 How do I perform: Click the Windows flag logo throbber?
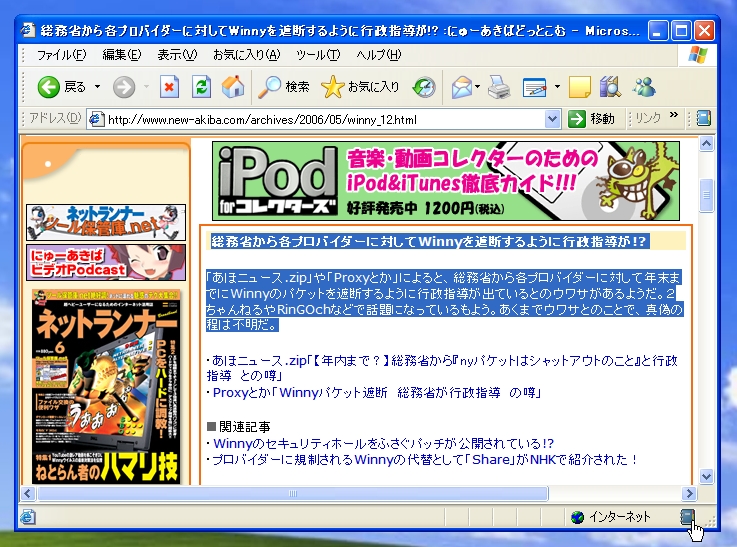[x=698, y=55]
